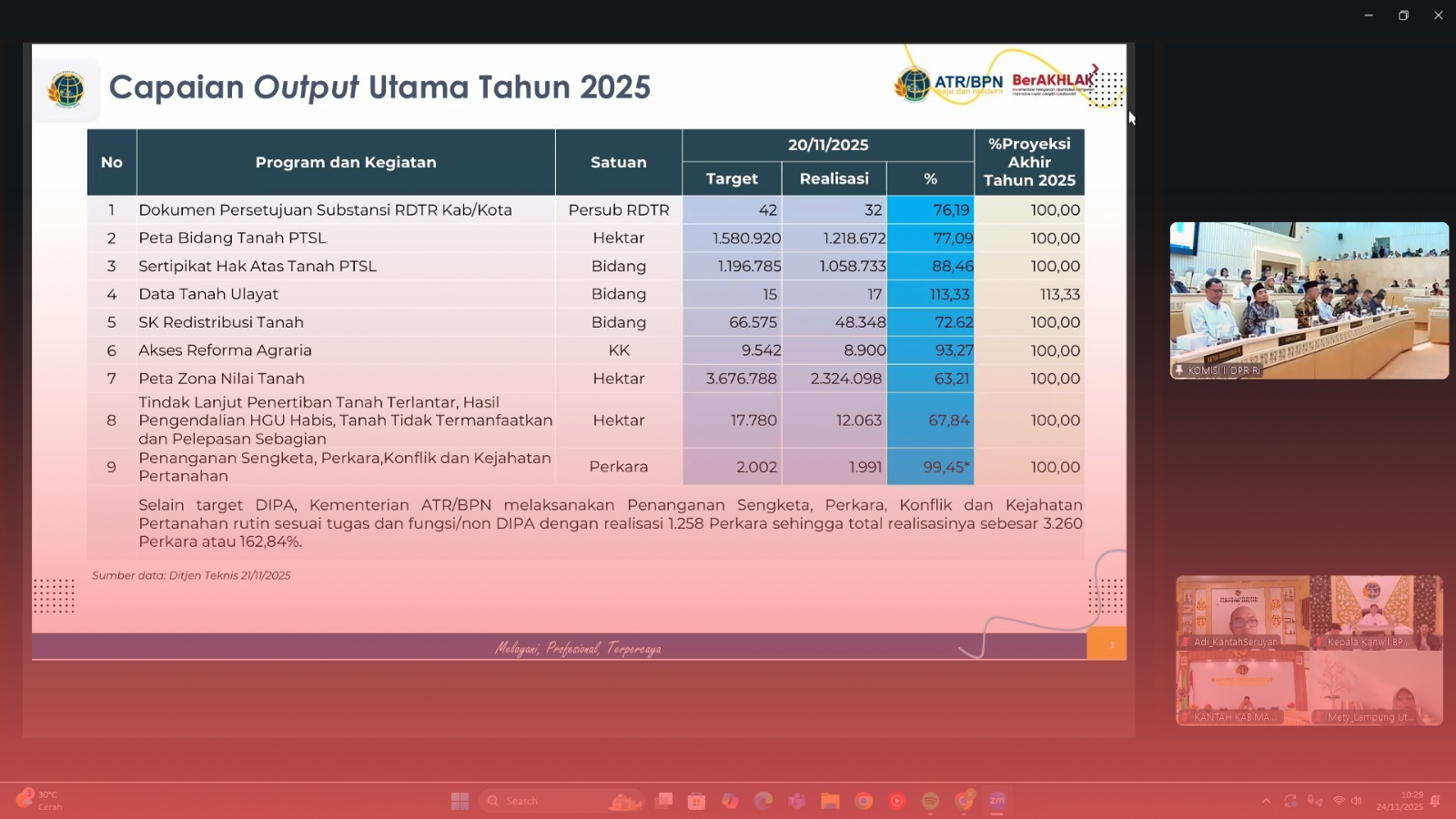Switch to Spotify in the taskbar
This screenshot has height=819, width=1456.
pyautogui.click(x=930, y=801)
